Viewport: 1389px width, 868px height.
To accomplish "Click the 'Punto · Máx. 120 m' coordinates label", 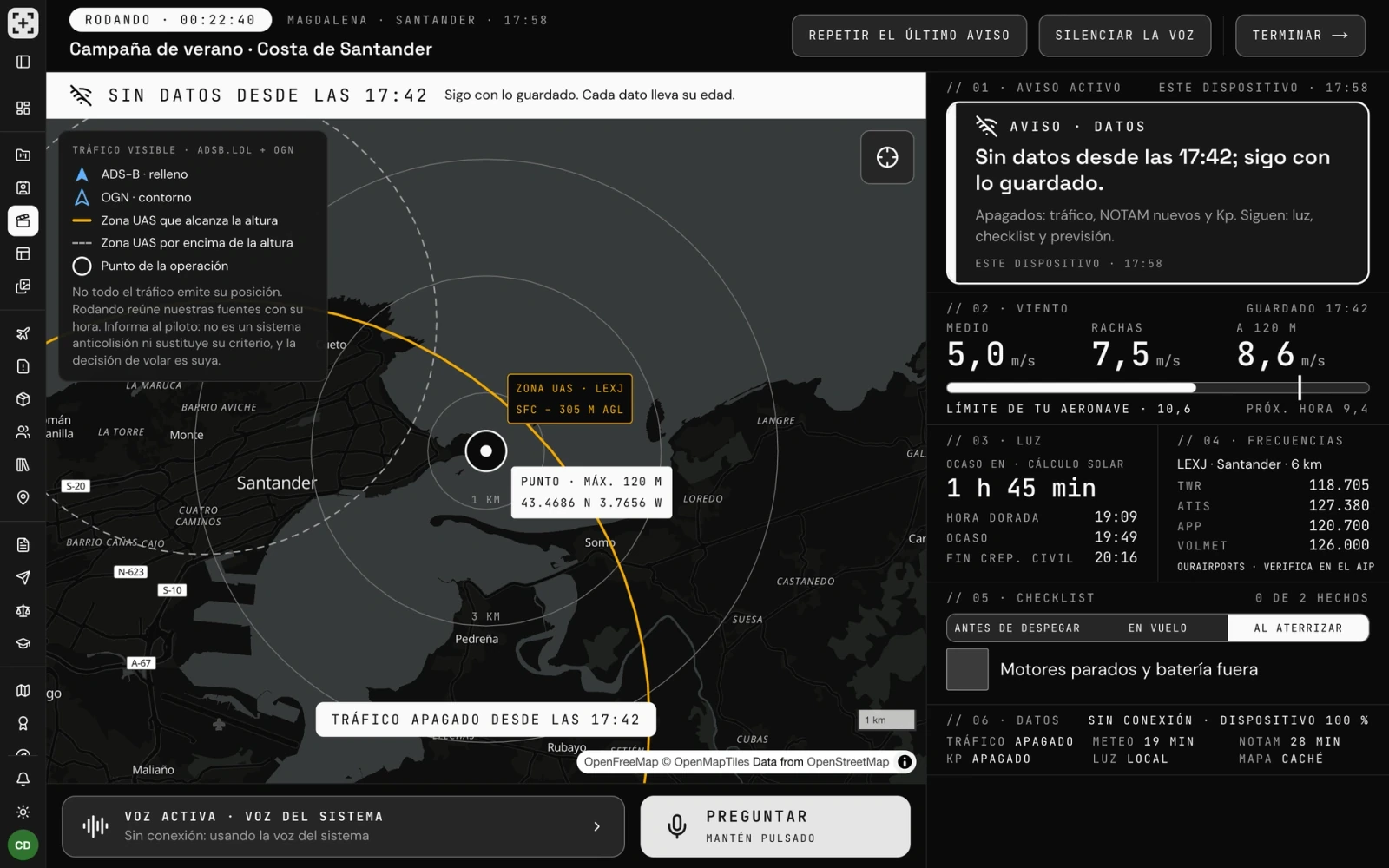I will [591, 492].
